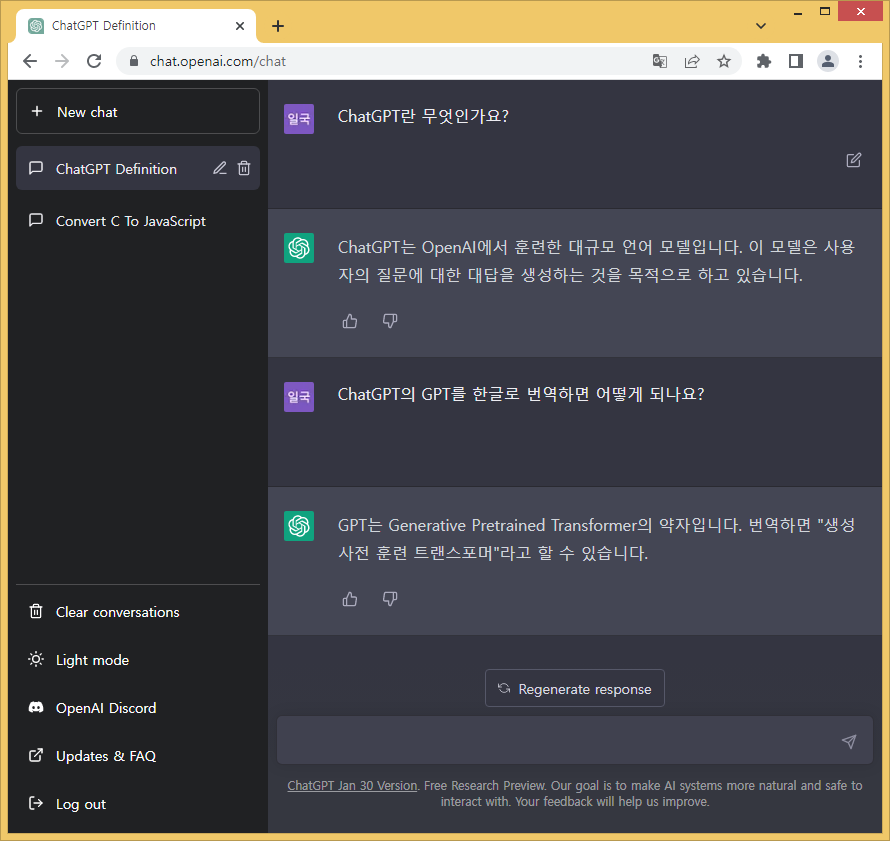Click the send message paper plane icon

point(849,741)
